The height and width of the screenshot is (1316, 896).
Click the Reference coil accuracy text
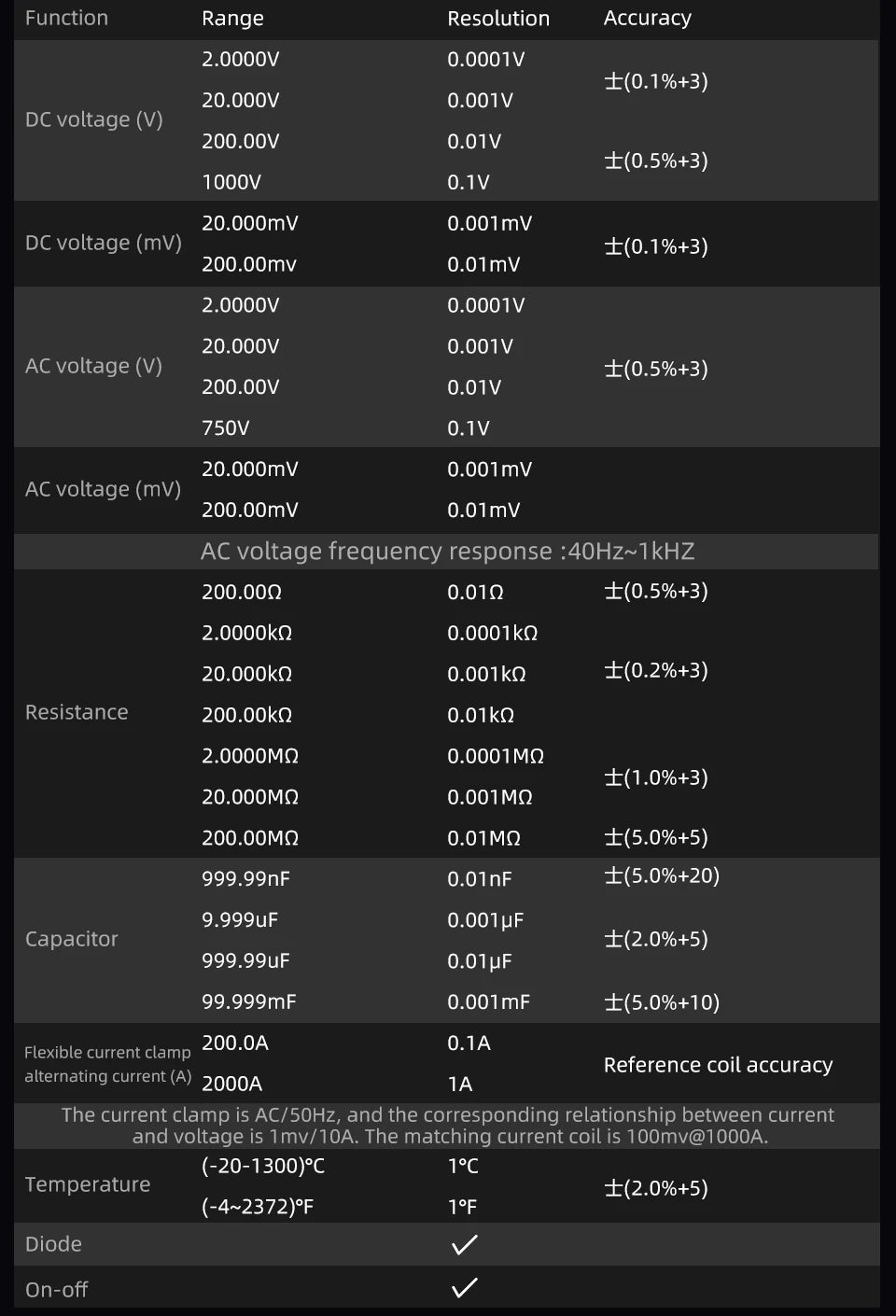(x=718, y=1065)
